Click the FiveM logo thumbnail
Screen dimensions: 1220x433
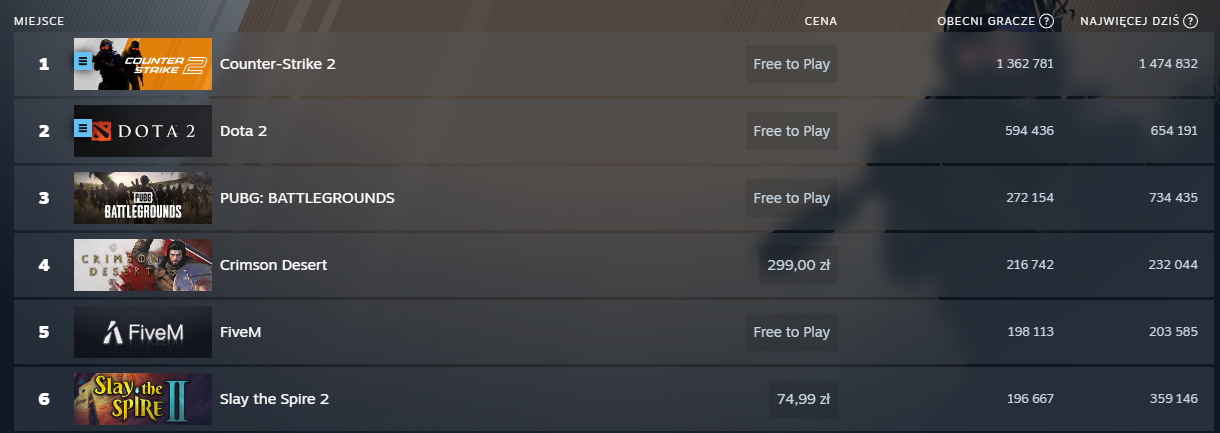(143, 332)
